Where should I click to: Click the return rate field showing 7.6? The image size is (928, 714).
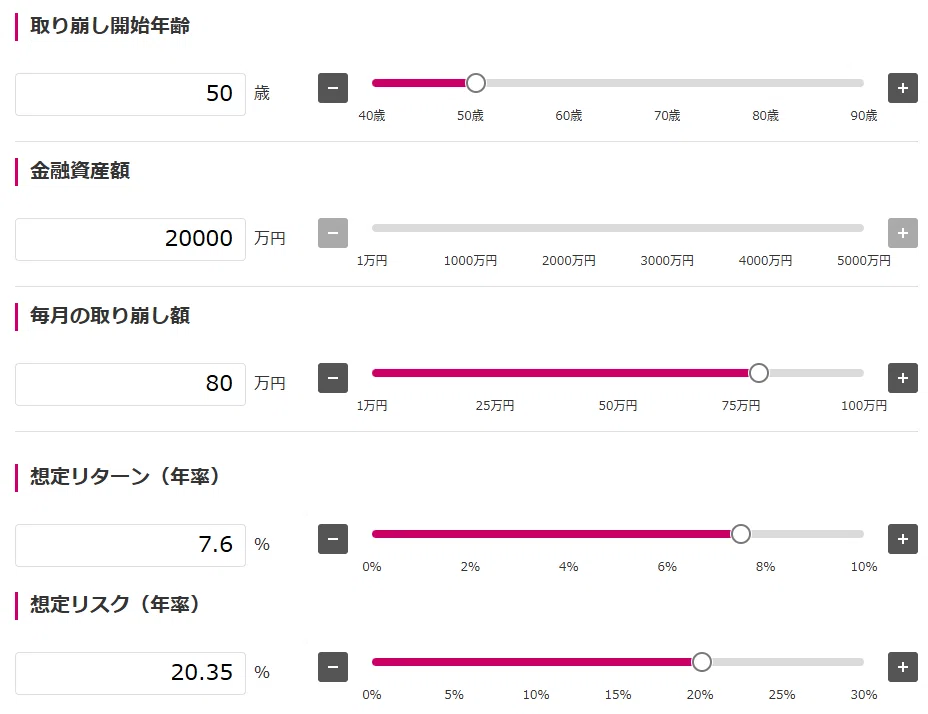coord(130,545)
